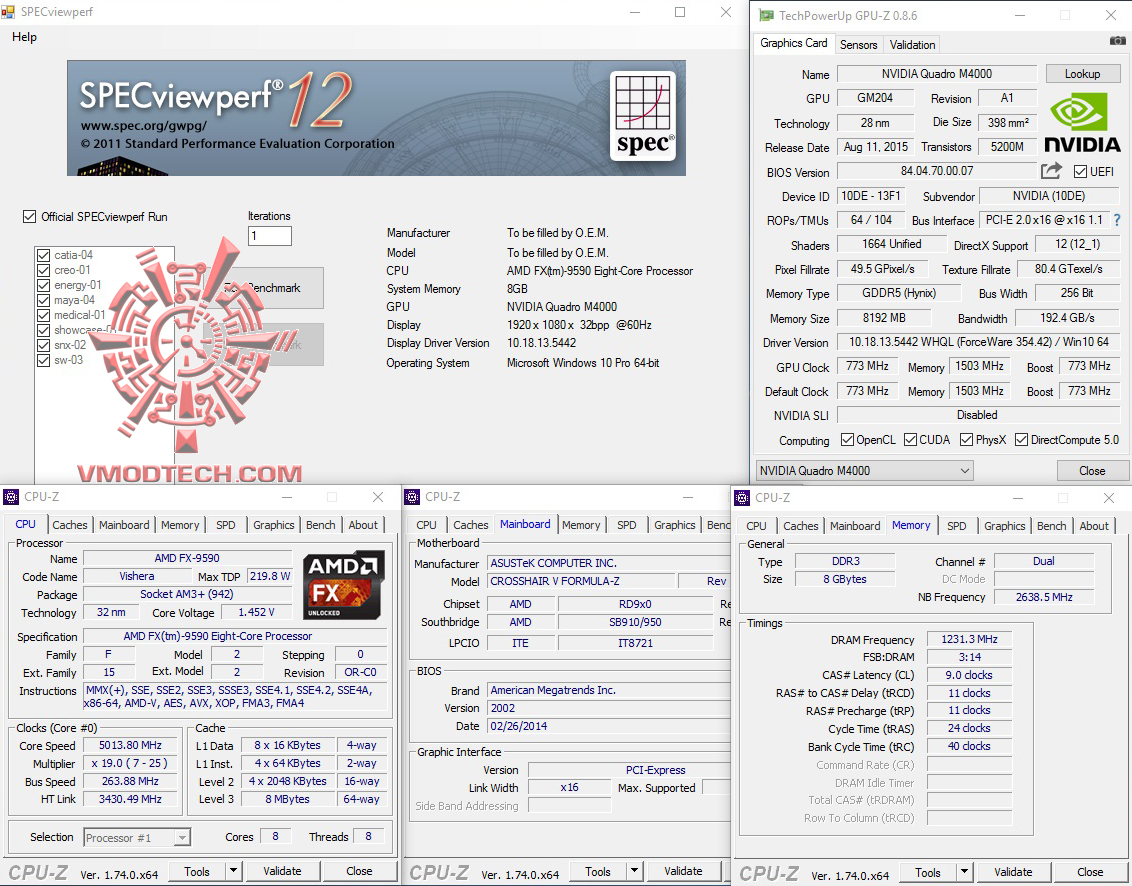Viewport: 1132px width, 886px height.
Task: Click the BIOS date value 02/26/2014
Action: (609, 726)
